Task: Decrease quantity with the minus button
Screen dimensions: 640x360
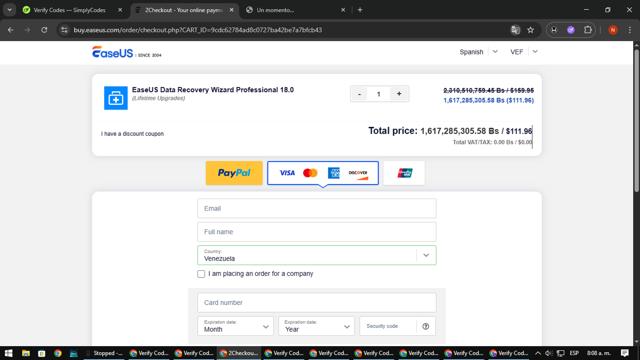Action: 359,94
